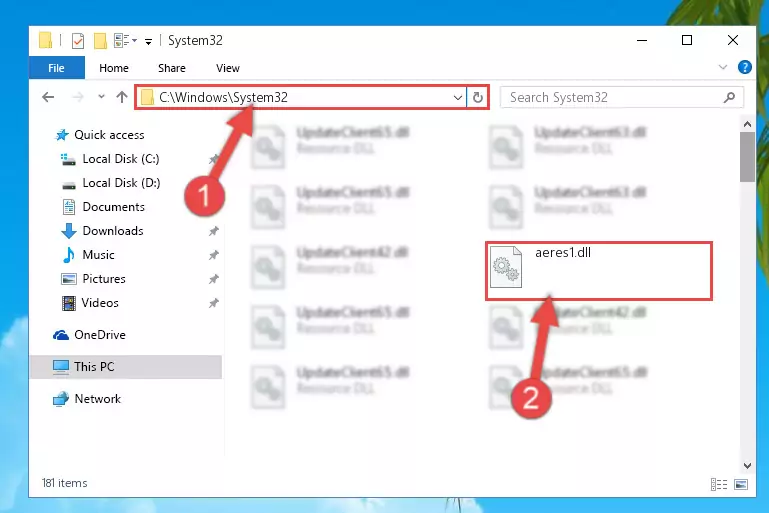Image resolution: width=769 pixels, height=513 pixels.
Task: Click the C:\Windows\System32 address bar
Action: coord(300,97)
